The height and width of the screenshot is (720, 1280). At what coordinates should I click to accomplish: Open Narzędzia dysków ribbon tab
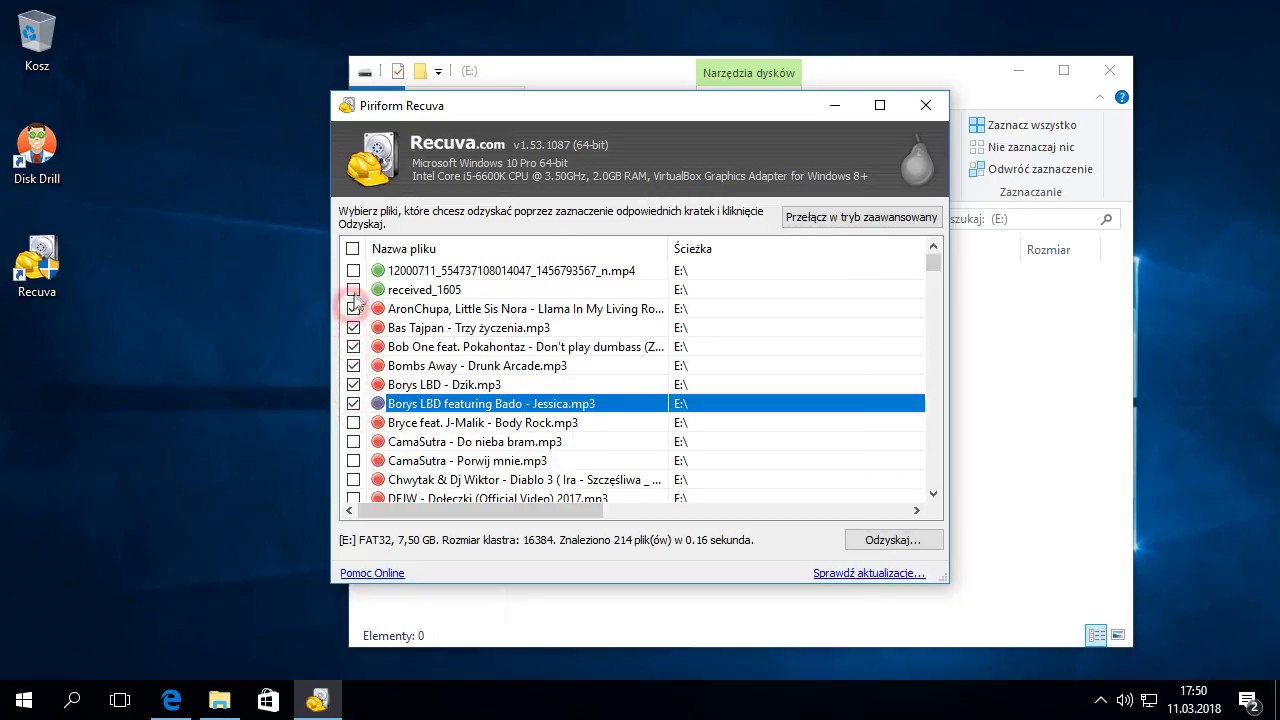coord(749,73)
